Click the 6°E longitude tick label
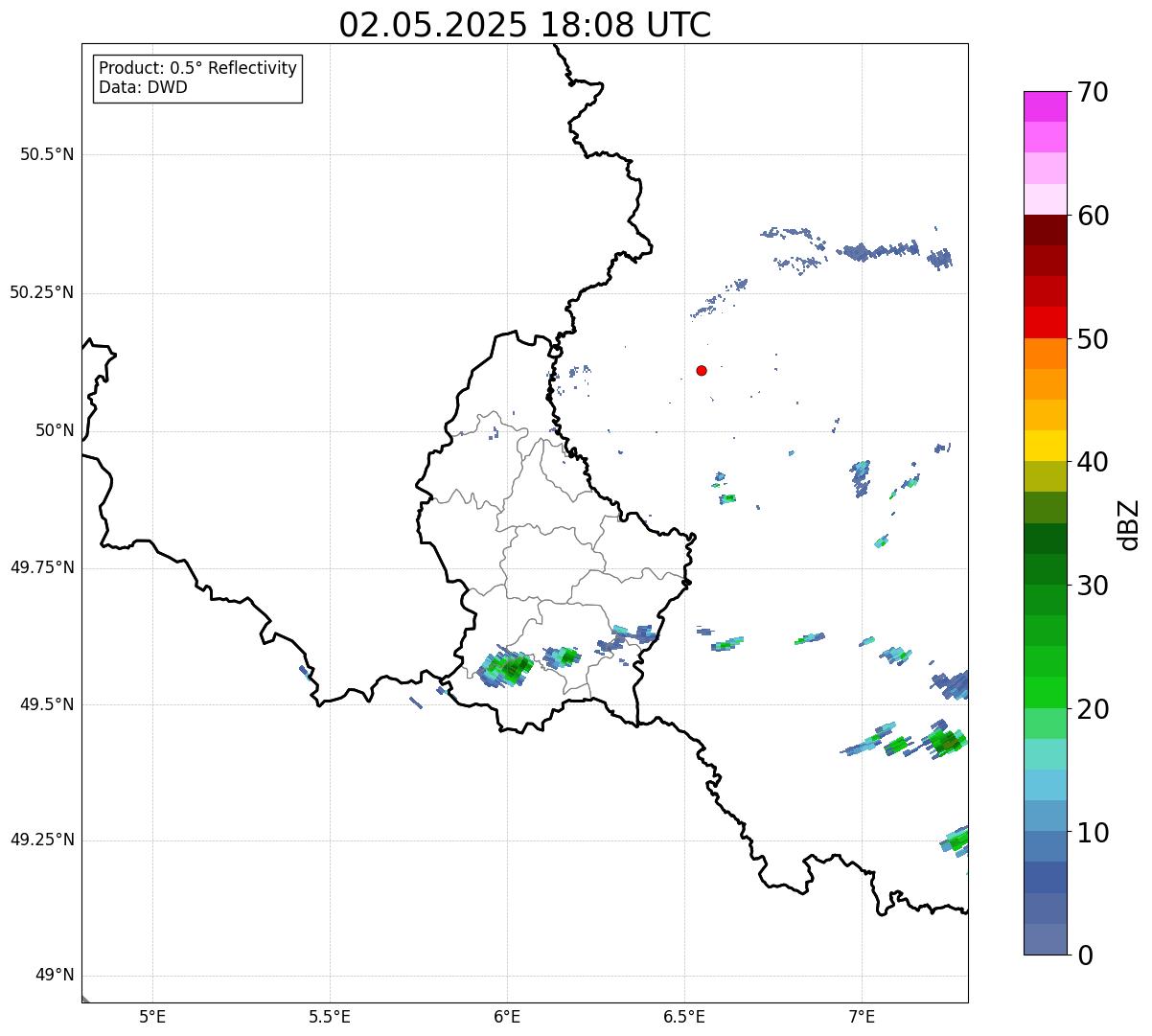This screenshot has width=1152, height=1036. pos(508,1017)
